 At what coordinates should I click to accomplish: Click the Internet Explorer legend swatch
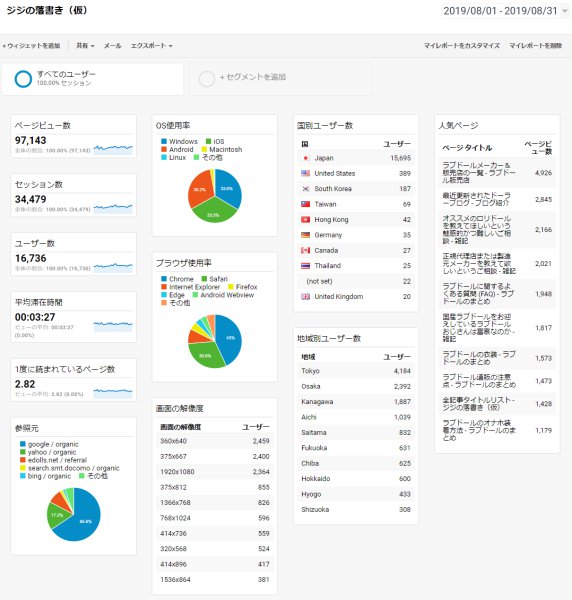pos(164,287)
